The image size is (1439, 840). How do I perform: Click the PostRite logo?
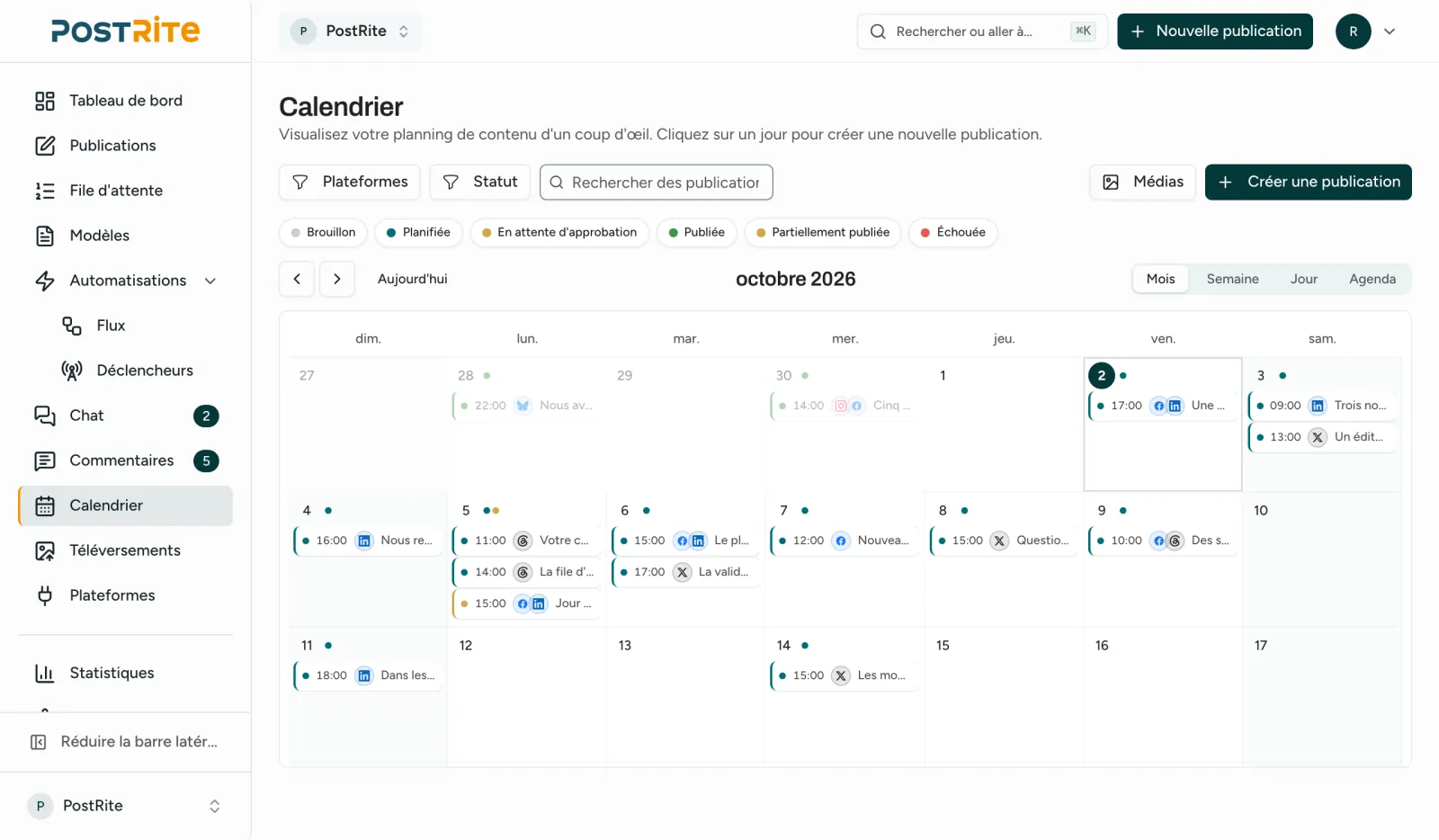(126, 31)
